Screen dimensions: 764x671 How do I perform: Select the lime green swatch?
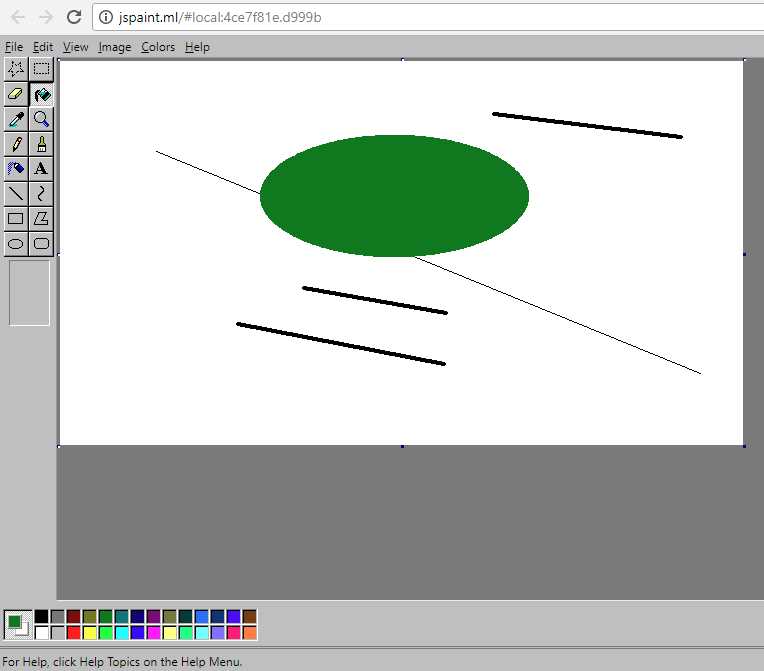point(106,633)
